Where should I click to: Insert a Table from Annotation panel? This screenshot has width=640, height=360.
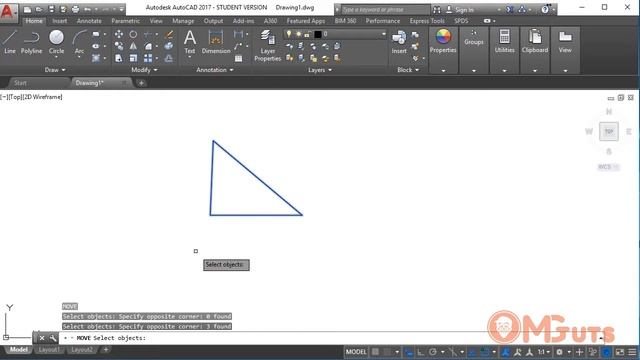coord(238,58)
